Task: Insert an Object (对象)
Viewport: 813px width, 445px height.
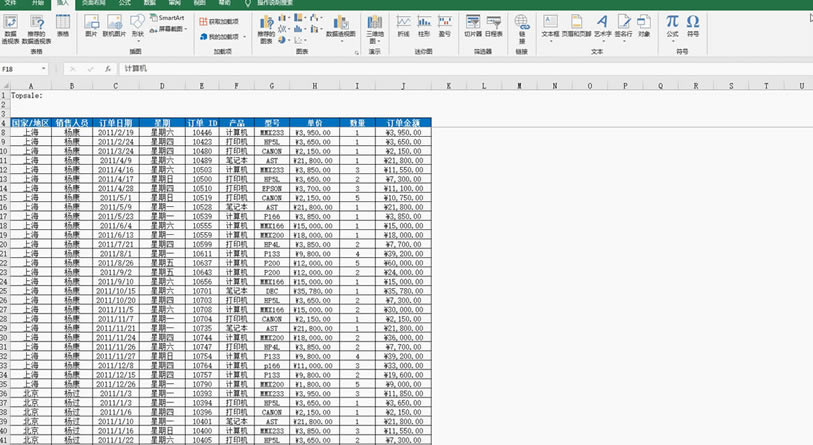Action: 643,26
